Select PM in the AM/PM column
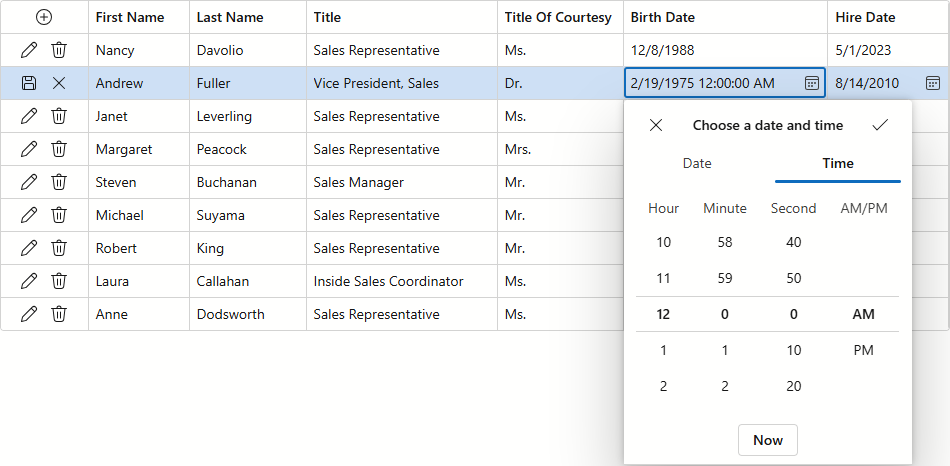Screen dimensions: 950x466 tap(863, 350)
